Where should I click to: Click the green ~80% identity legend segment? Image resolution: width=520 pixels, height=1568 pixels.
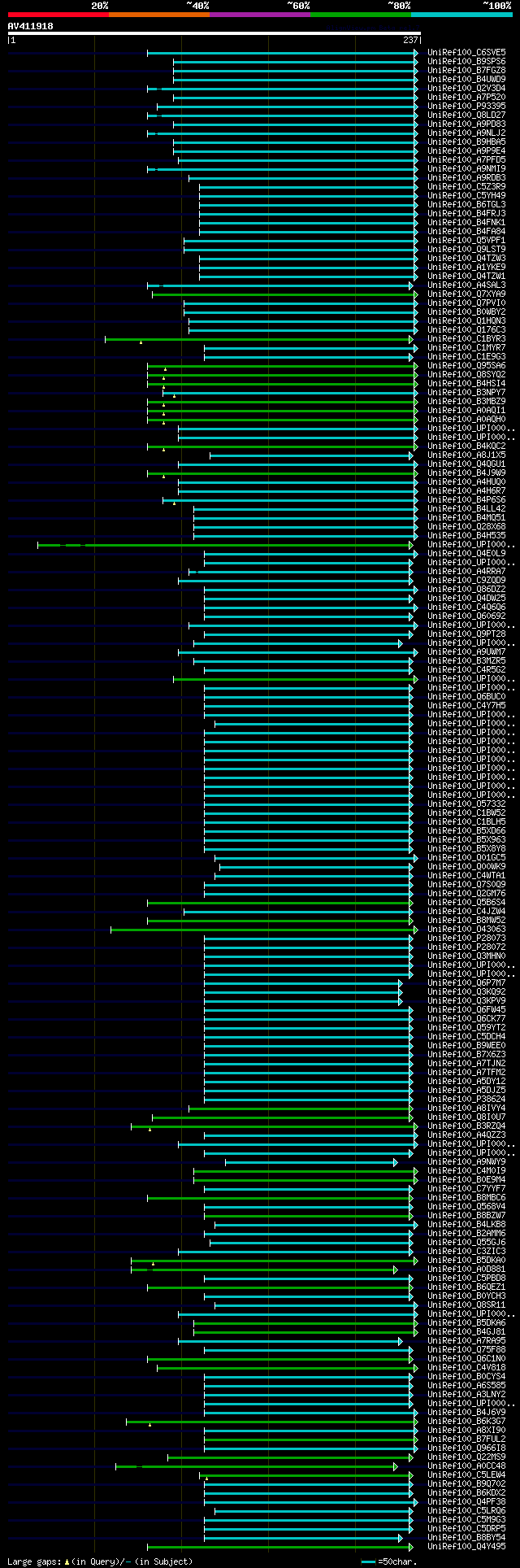(361, 15)
